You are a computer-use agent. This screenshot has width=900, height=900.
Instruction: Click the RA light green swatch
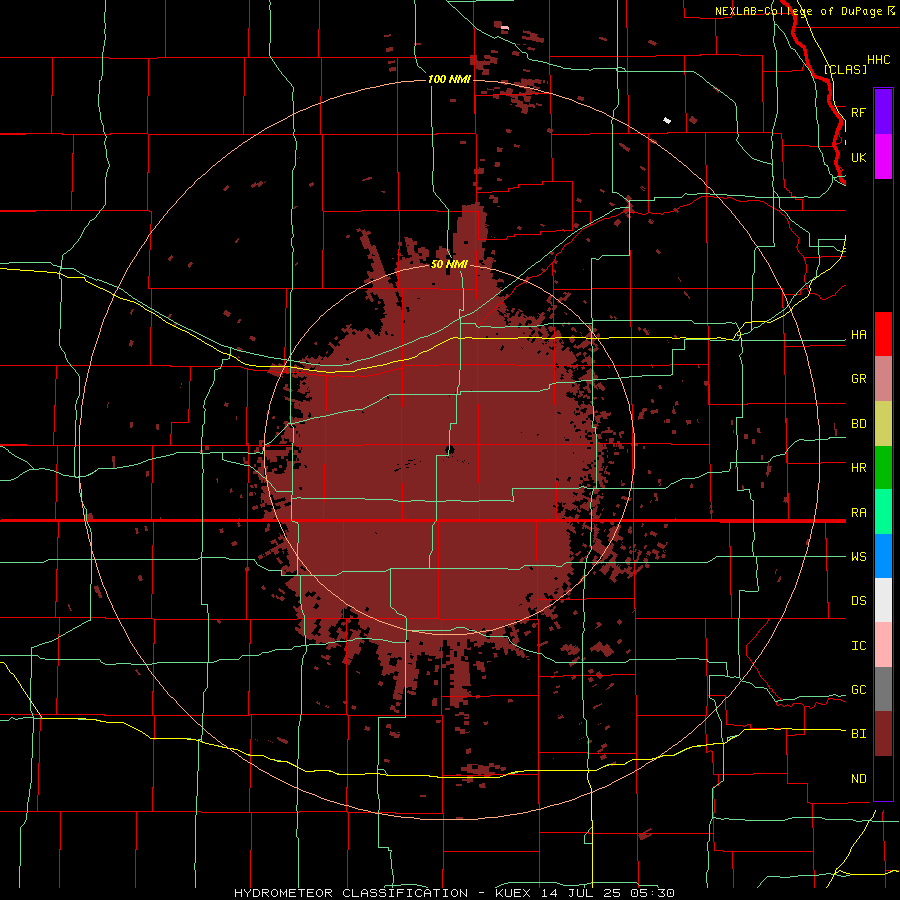click(x=883, y=512)
